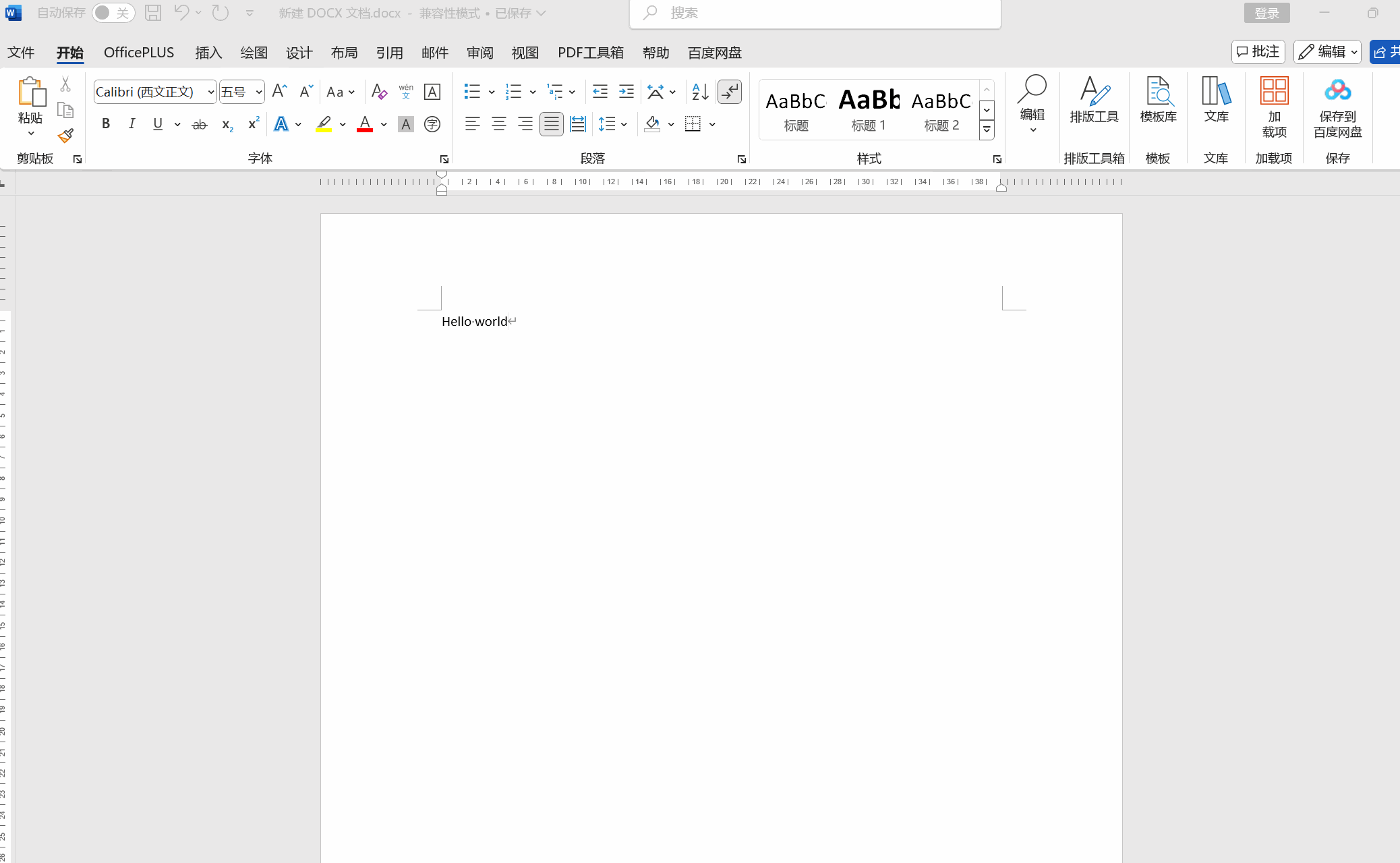
Task: Toggle show paragraph marks button
Action: point(730,92)
